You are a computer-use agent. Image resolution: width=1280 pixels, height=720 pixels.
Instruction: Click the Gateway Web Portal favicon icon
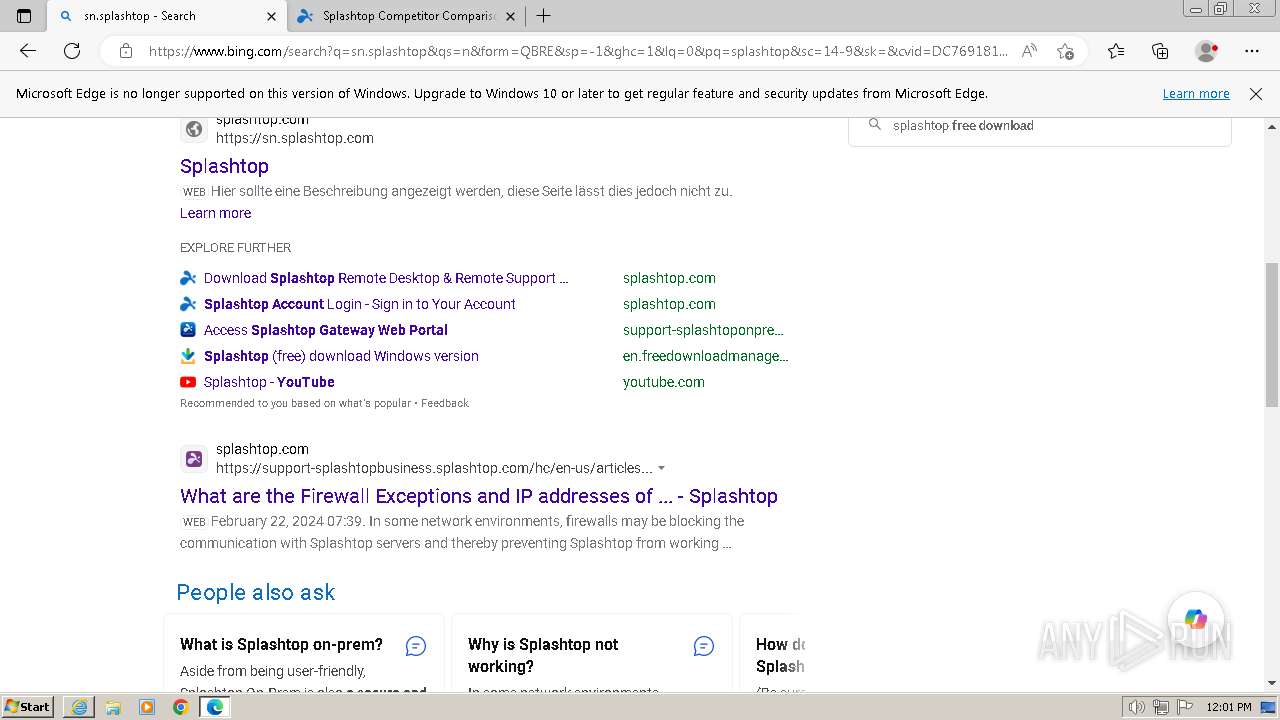188,330
